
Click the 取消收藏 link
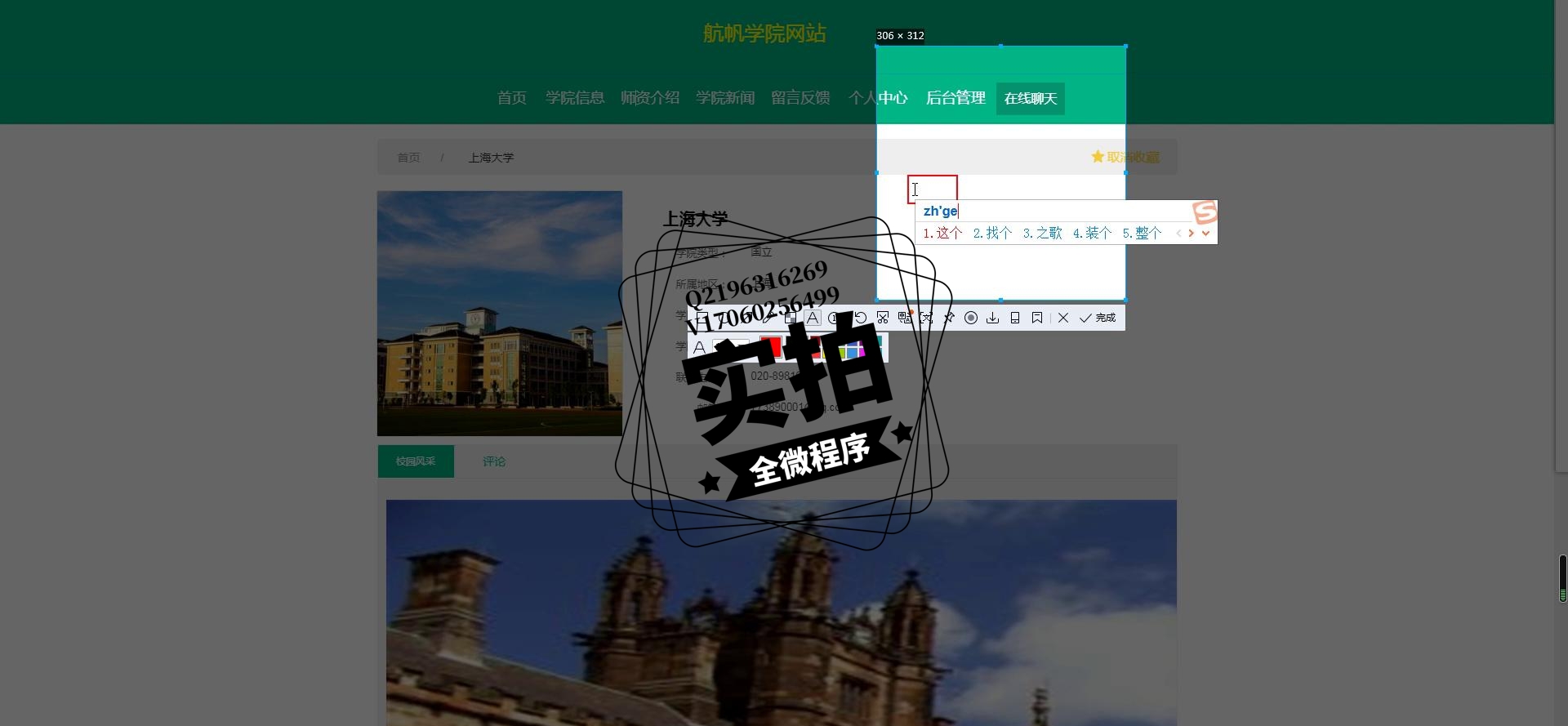tap(1133, 157)
